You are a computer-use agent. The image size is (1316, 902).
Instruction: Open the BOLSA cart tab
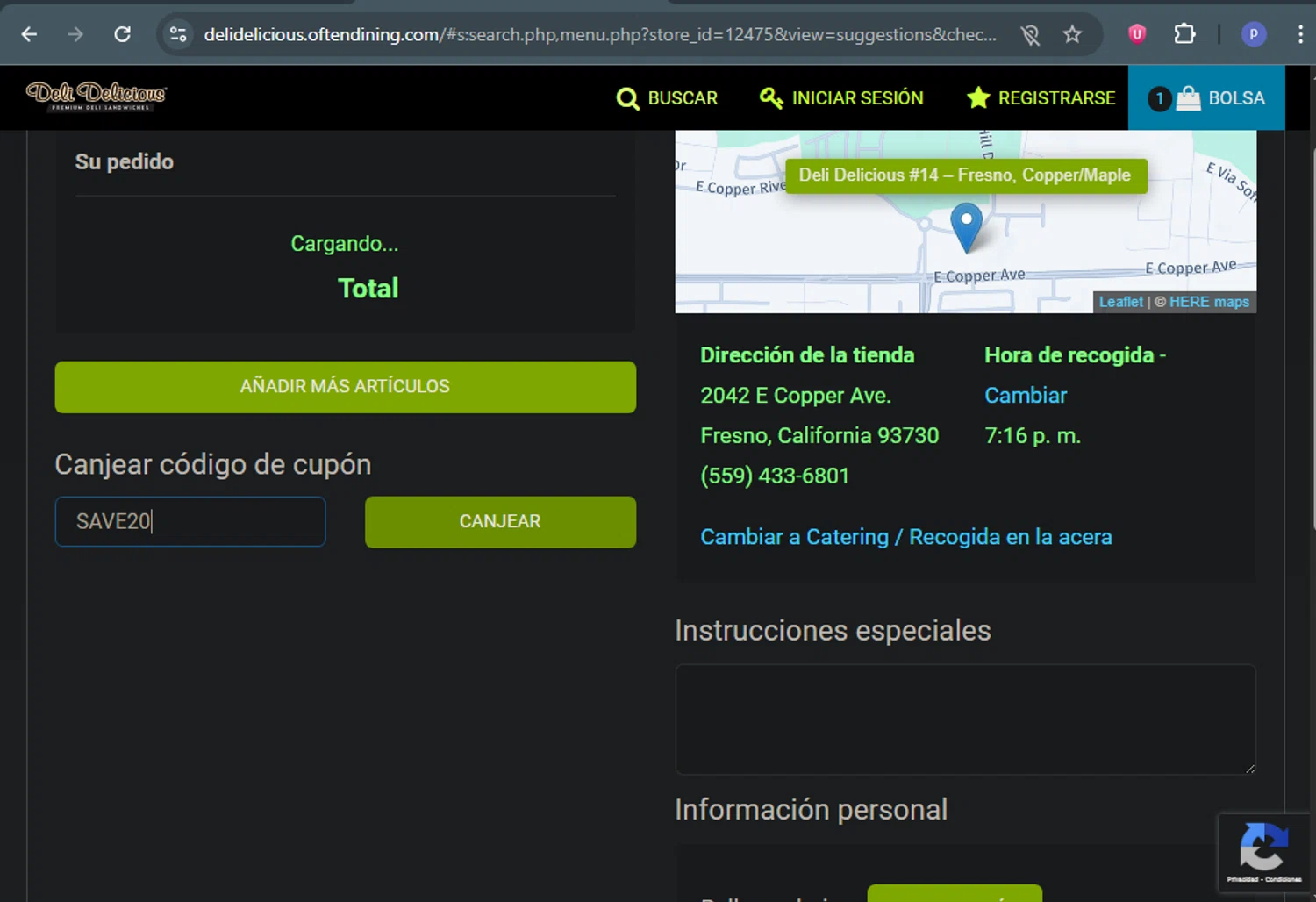pyautogui.click(x=1206, y=98)
